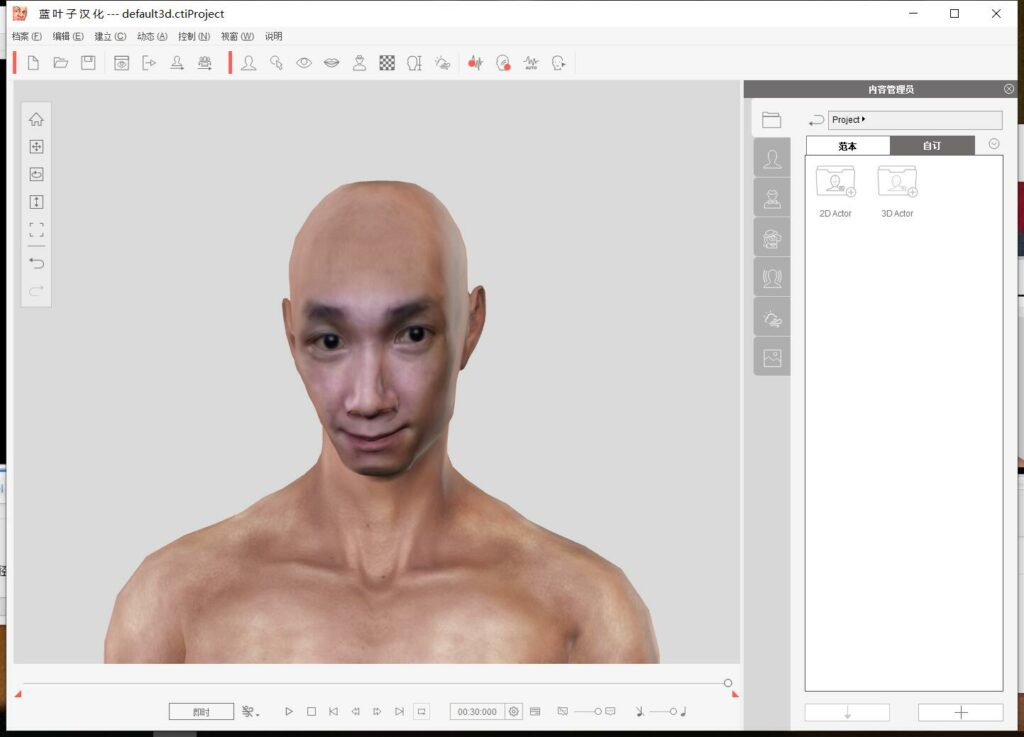The image size is (1024, 737).
Task: Select the teeth and mouth settings icon
Action: 331,63
